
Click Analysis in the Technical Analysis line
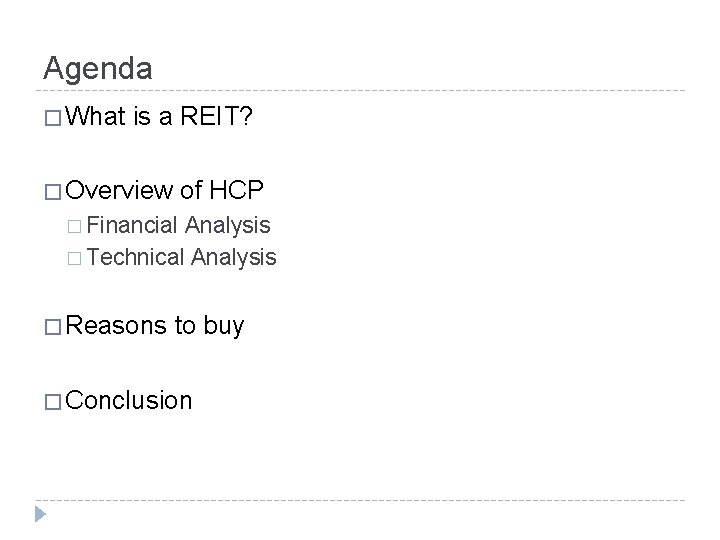(234, 258)
